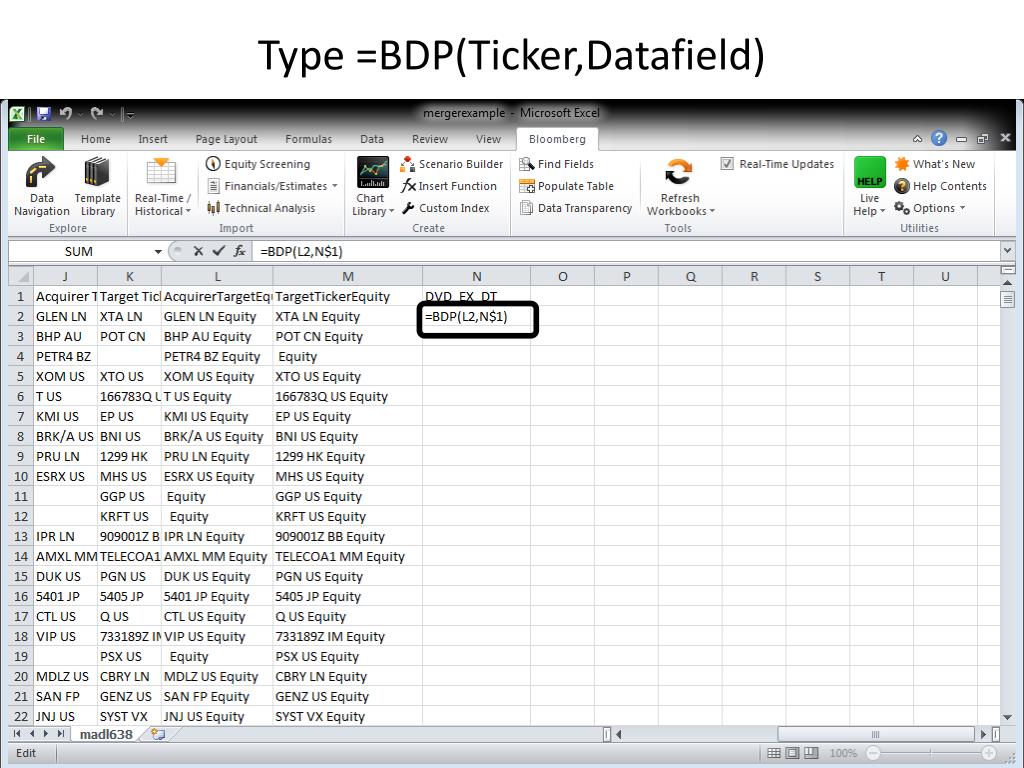Switch to the Page Layout tab

226,138
